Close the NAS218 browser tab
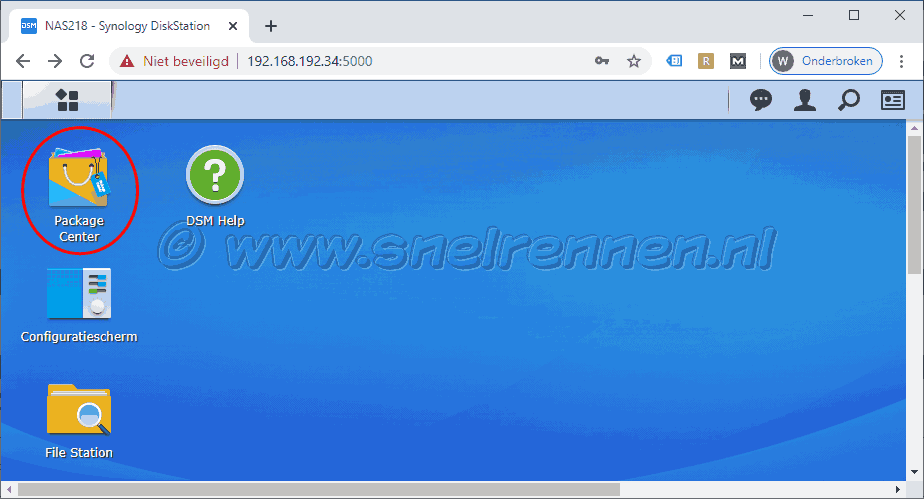The height and width of the screenshot is (499, 924). point(233,26)
